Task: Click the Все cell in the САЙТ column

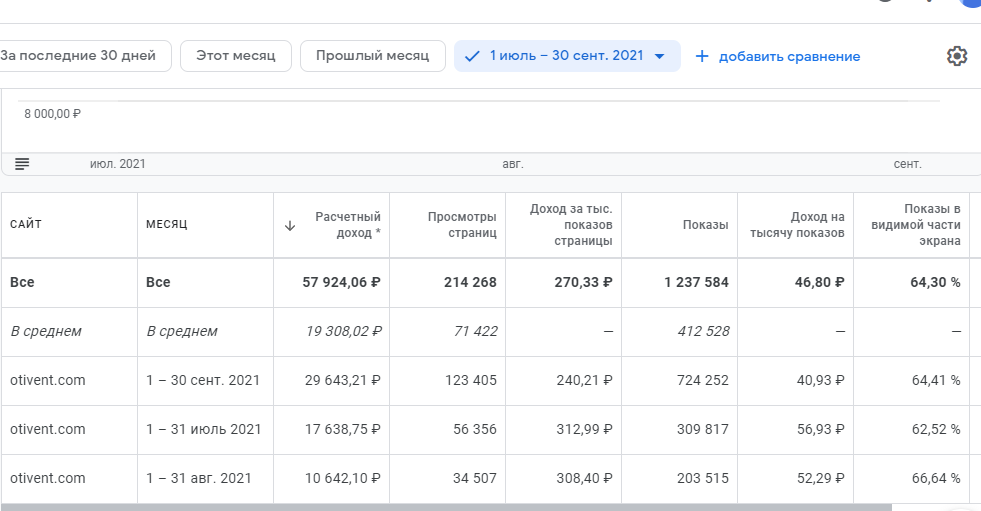Action: click(x=22, y=282)
